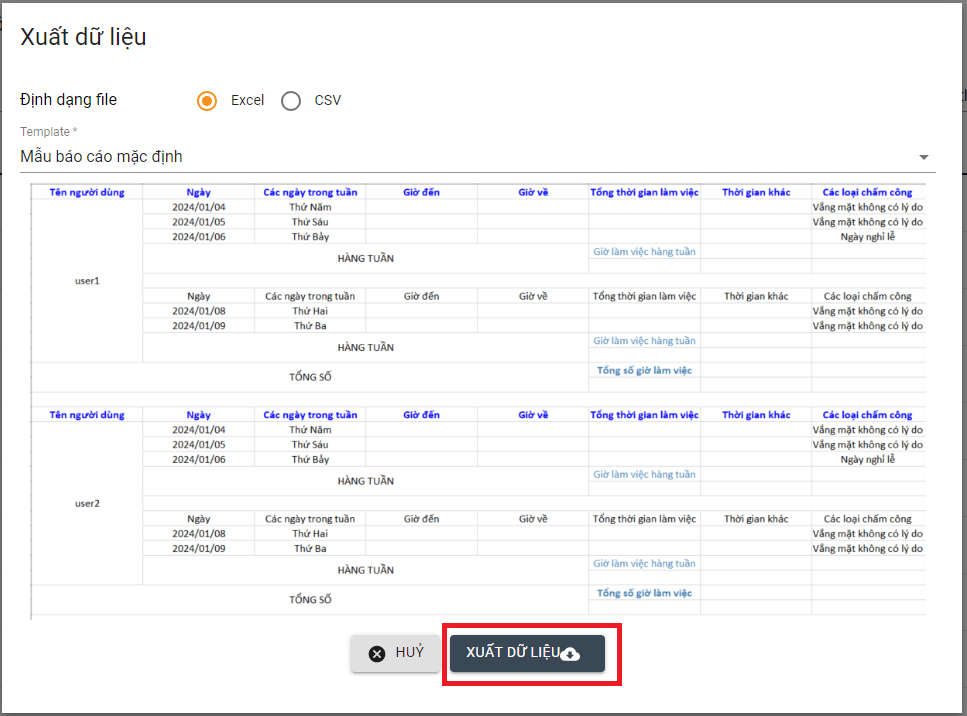
Task: Click the TỔNG SỐ row under user1
Action: pos(310,377)
